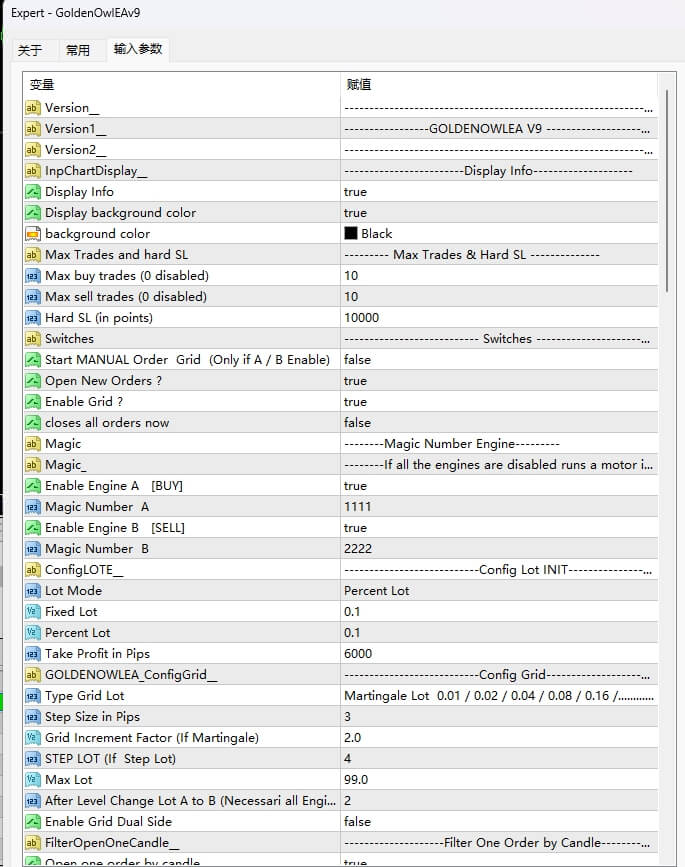This screenshot has height=867, width=685.
Task: Toggle the Display background color value
Action: (x=499, y=213)
